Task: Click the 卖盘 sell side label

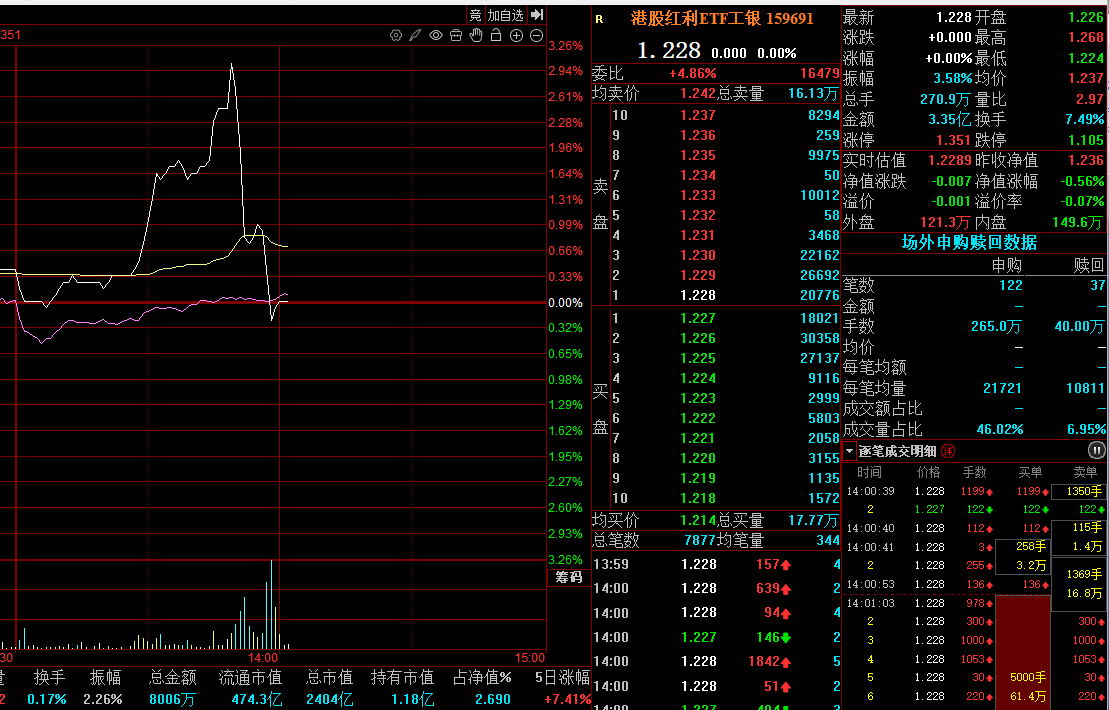Action: [x=600, y=204]
